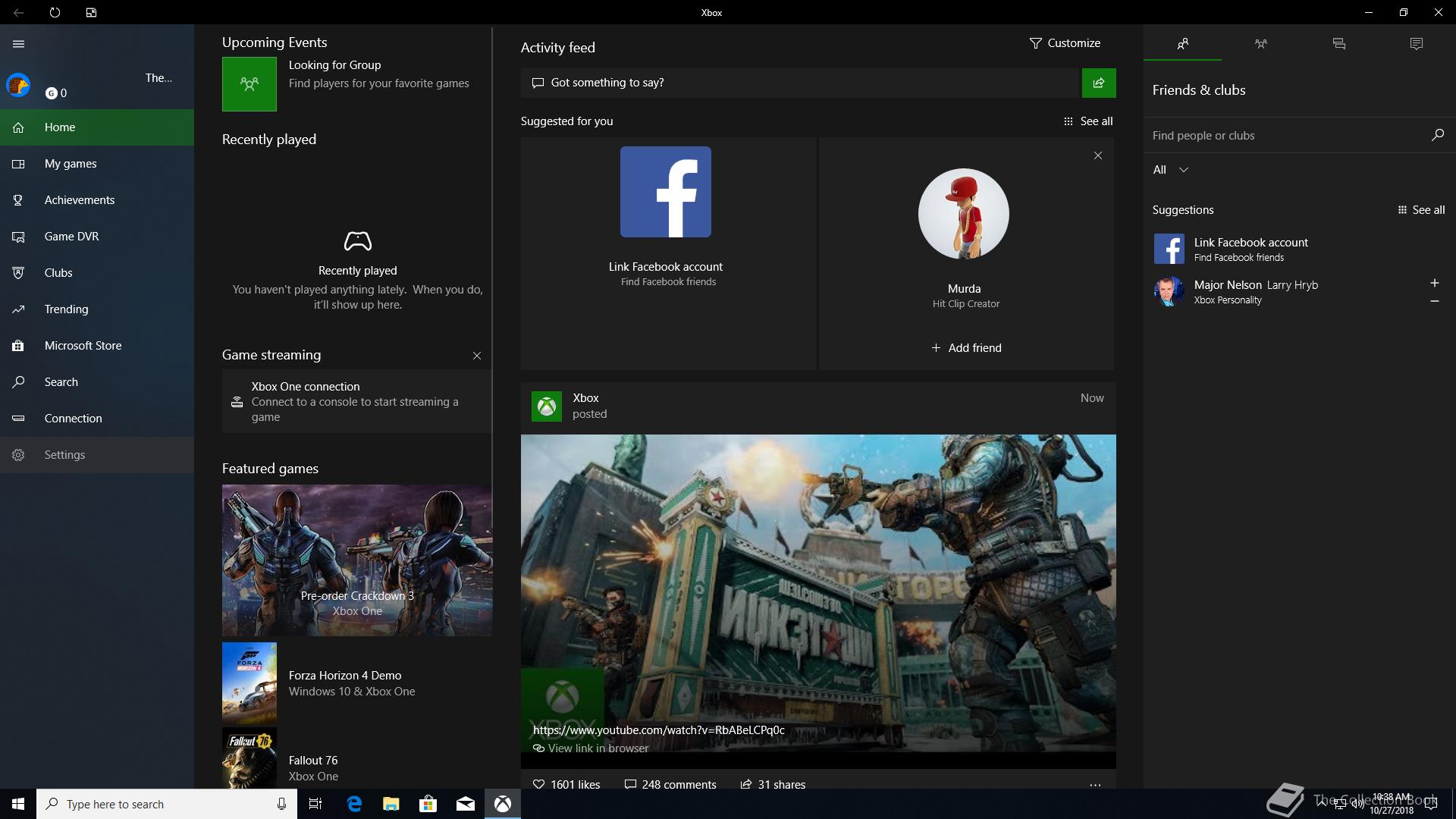The width and height of the screenshot is (1456, 819).
Task: Click the friends search magnifier icon
Action: [1438, 135]
